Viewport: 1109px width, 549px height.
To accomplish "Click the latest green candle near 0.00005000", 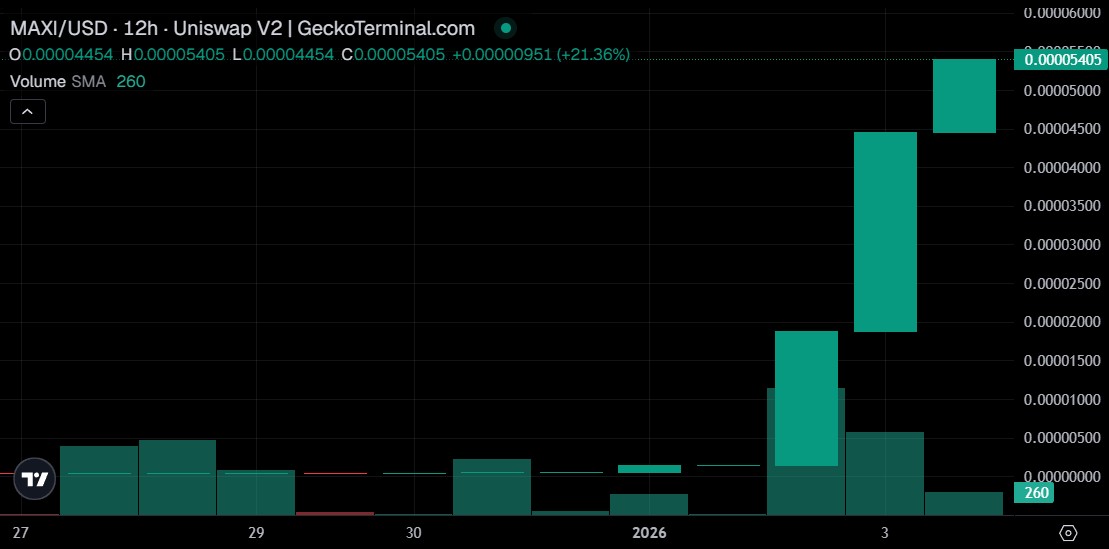I will point(964,96).
